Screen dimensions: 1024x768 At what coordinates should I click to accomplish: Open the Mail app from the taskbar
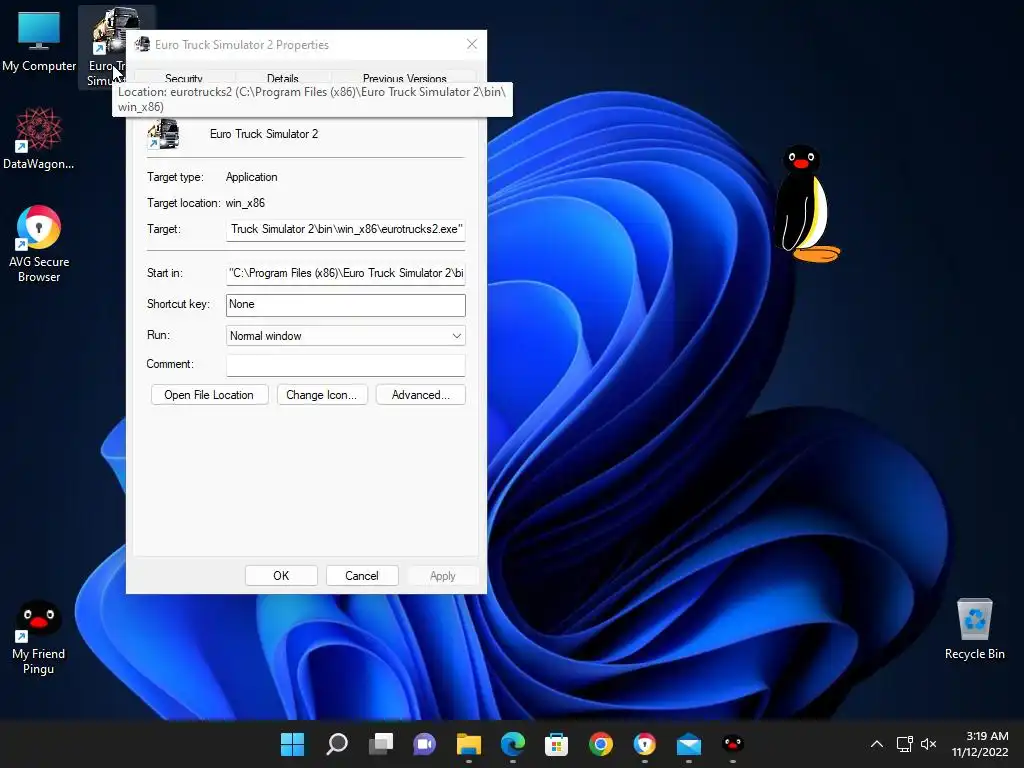pyautogui.click(x=689, y=744)
